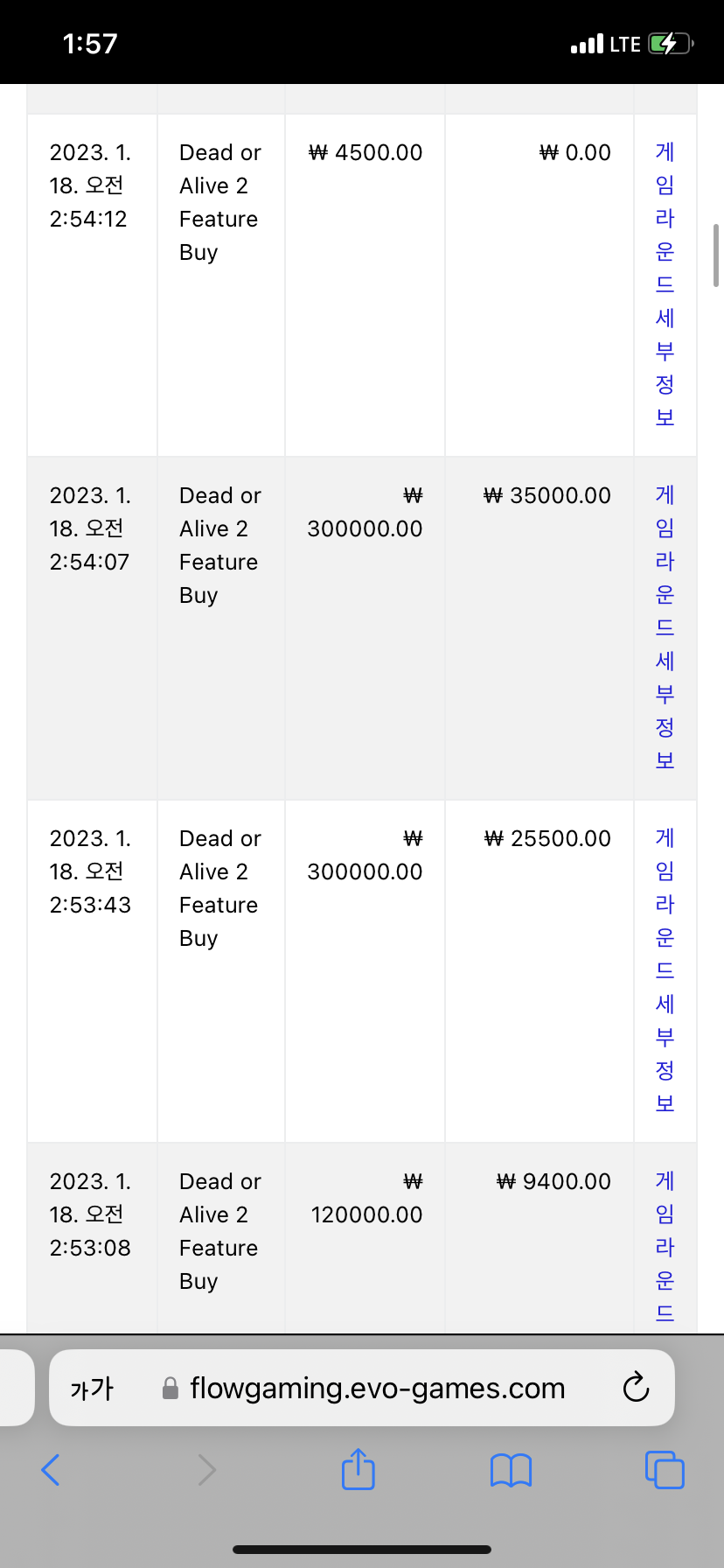Image resolution: width=724 pixels, height=1568 pixels.
Task: Open round details link for 2:54:07 bet
Action: [x=665, y=627]
